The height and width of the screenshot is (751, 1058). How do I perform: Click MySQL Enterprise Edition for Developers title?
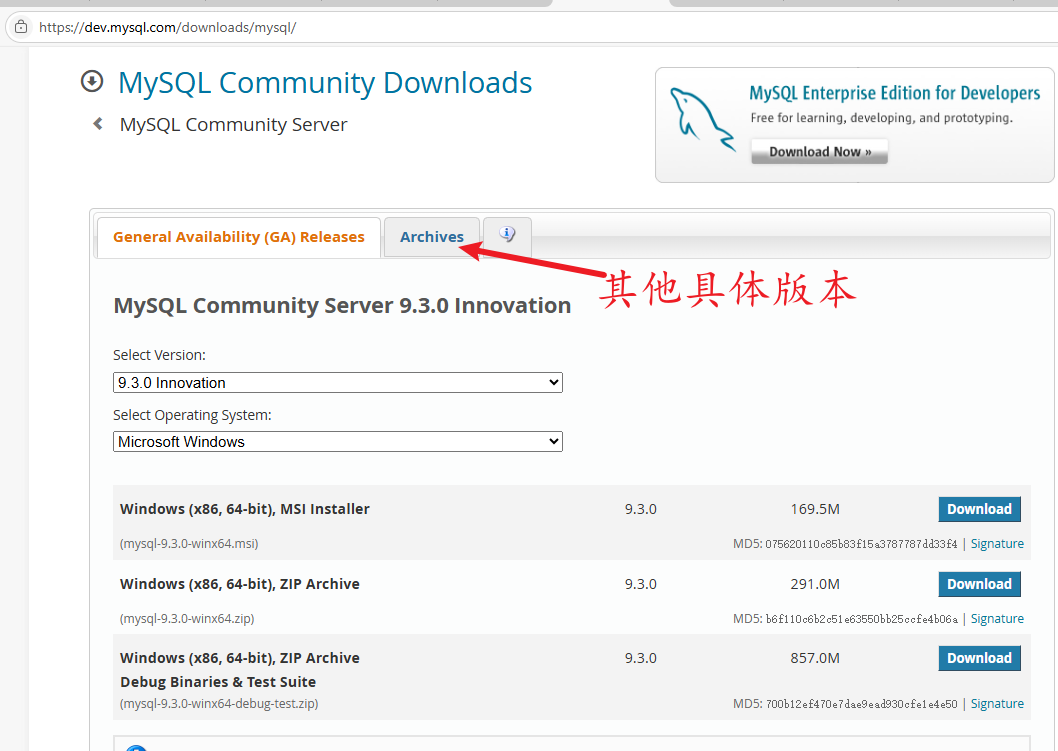tap(895, 93)
